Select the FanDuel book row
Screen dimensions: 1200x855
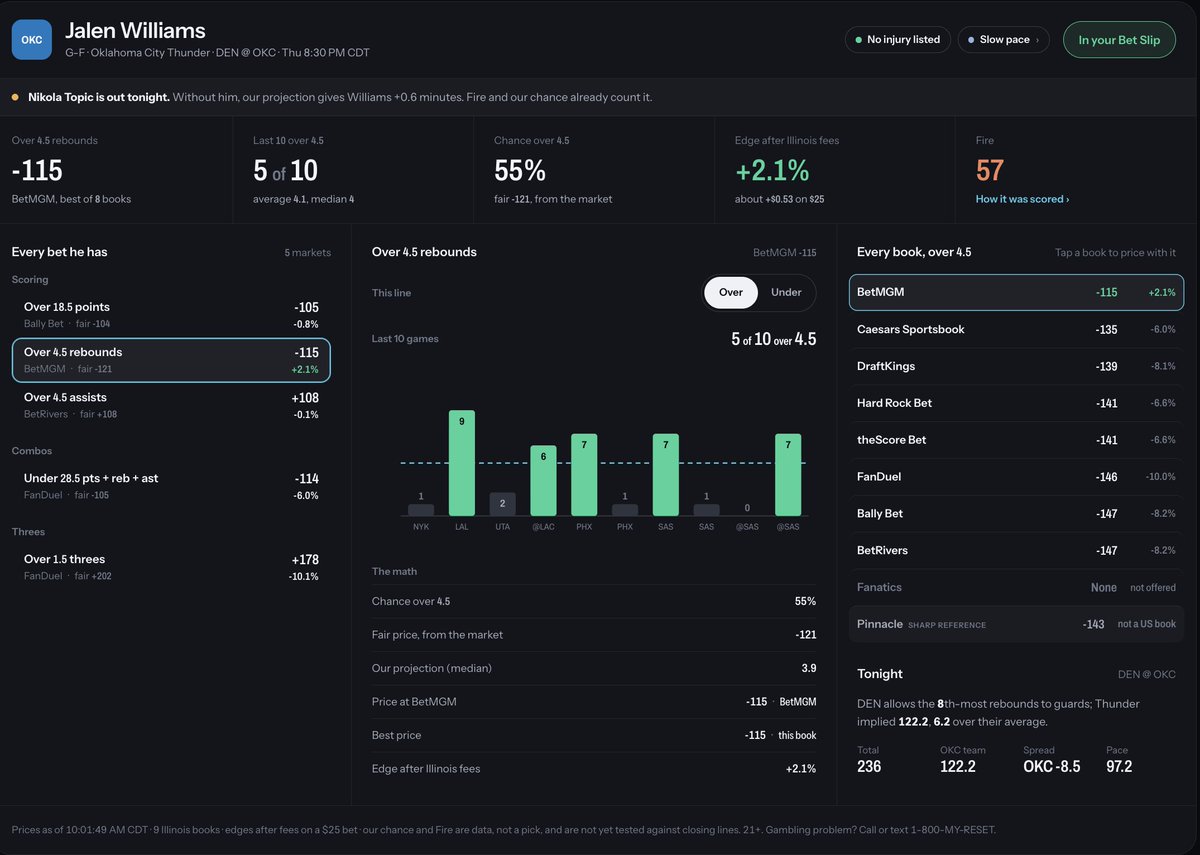(x=1016, y=477)
